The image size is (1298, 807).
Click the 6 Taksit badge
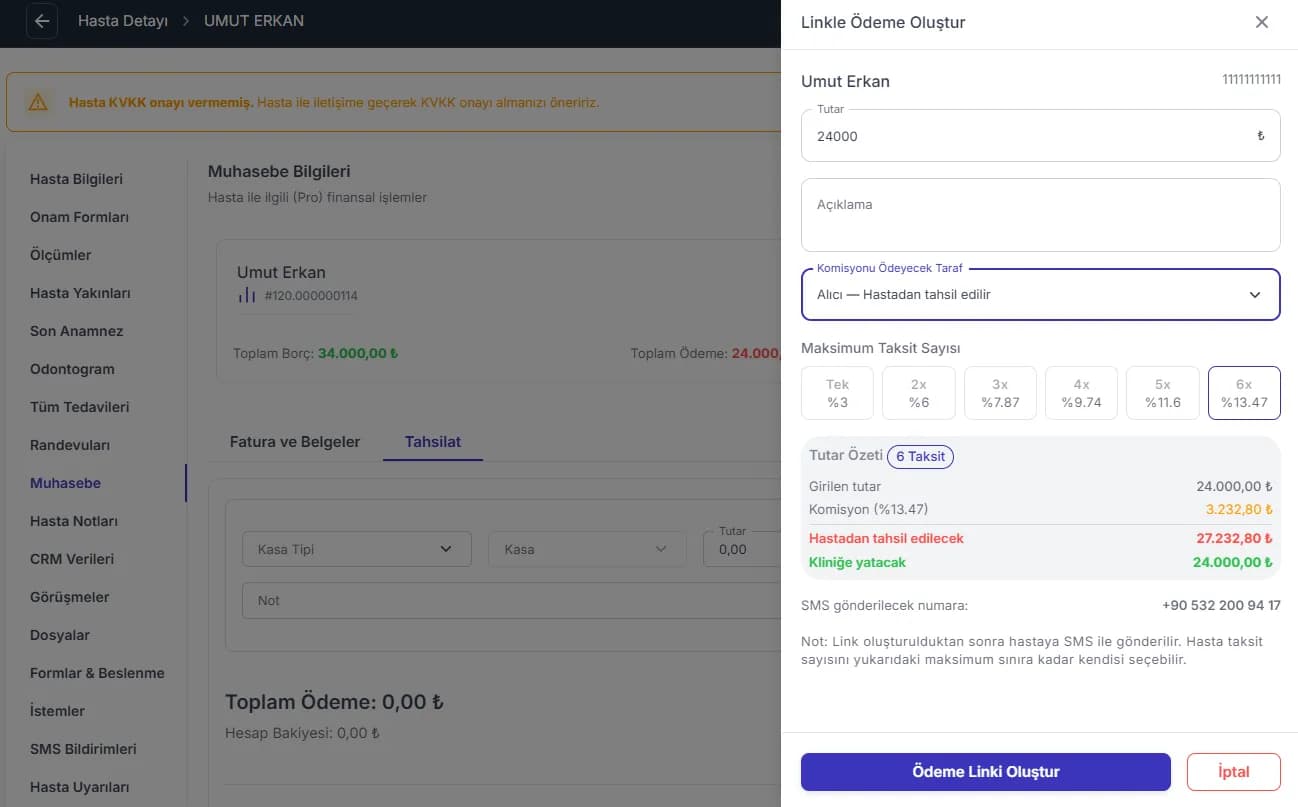click(920, 457)
